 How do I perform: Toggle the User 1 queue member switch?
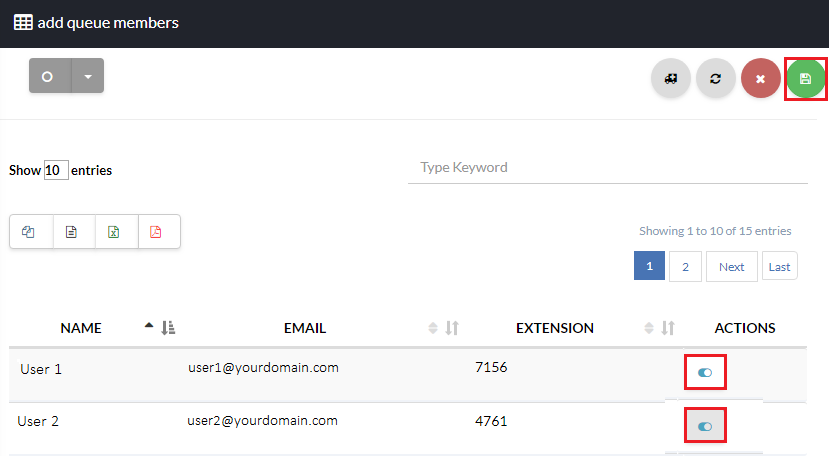pyautogui.click(x=705, y=372)
